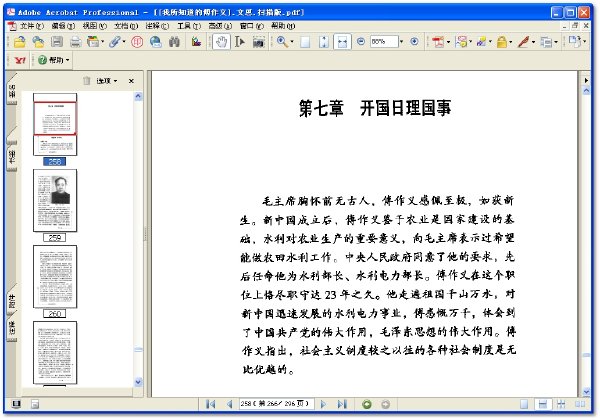Open the 视图 menu
The width and height of the screenshot is (600, 420).
pos(95,26)
